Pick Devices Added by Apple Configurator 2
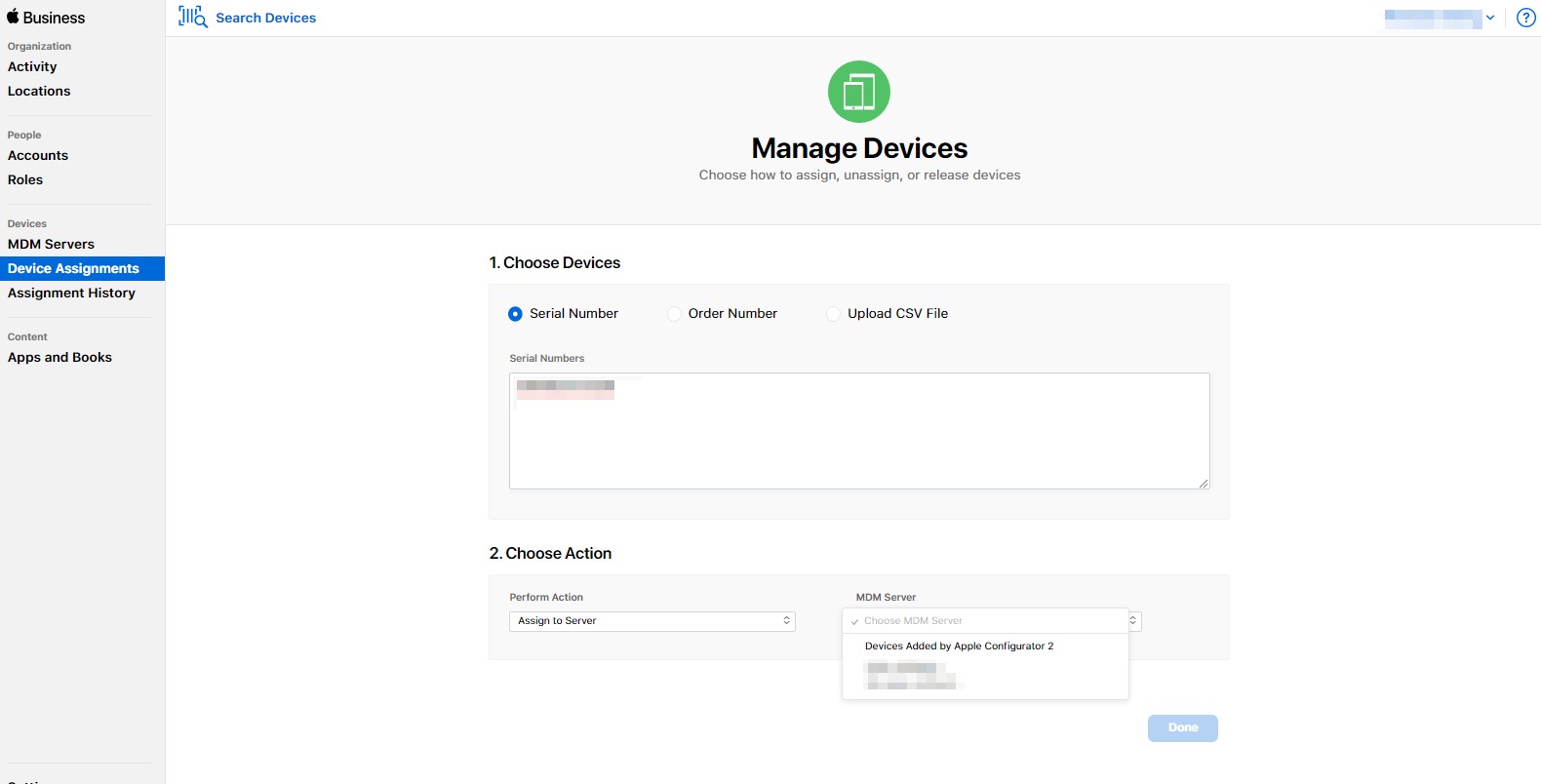1541x784 pixels. [x=959, y=647]
